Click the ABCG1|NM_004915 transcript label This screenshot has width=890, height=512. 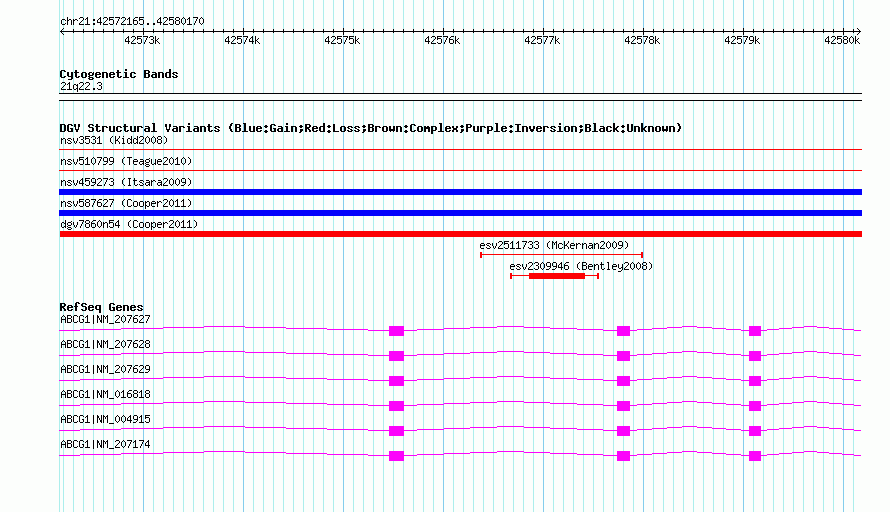click(105, 419)
